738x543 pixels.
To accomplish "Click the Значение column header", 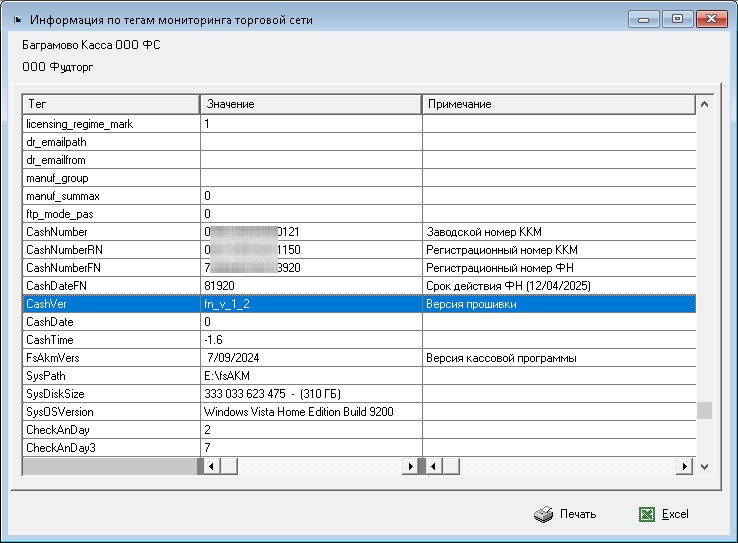I will click(310, 104).
